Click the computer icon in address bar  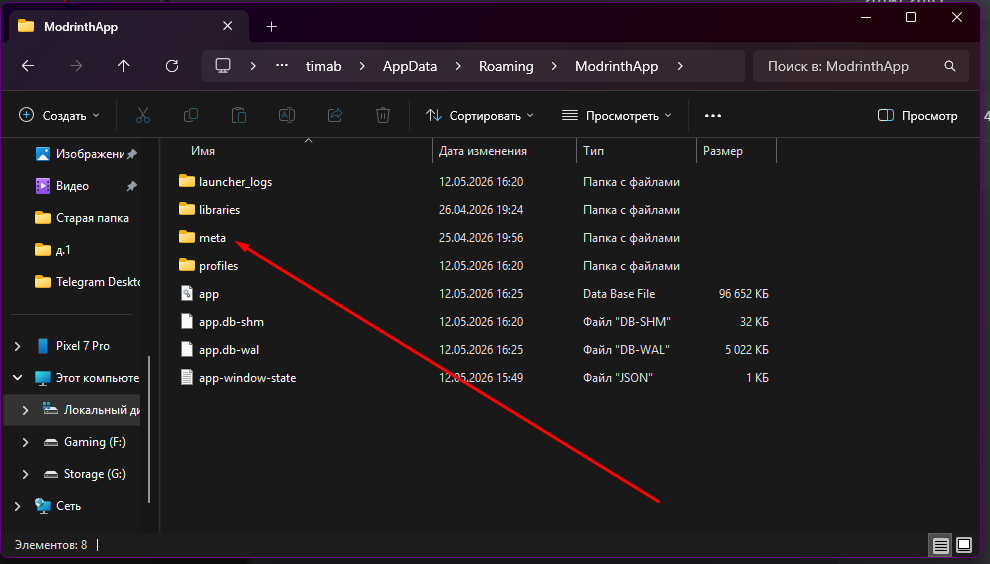(223, 66)
